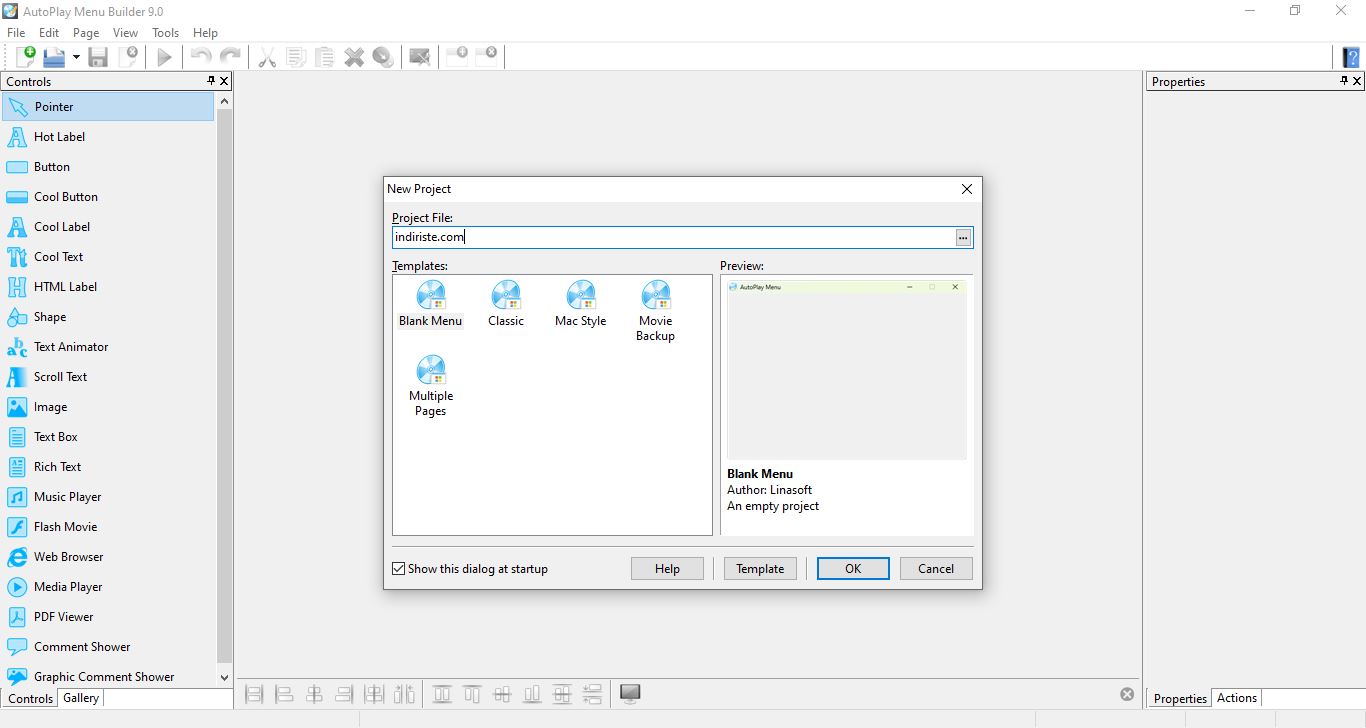Image resolution: width=1366 pixels, height=728 pixels.
Task: Click the Run preview play icon
Action: [x=165, y=57]
